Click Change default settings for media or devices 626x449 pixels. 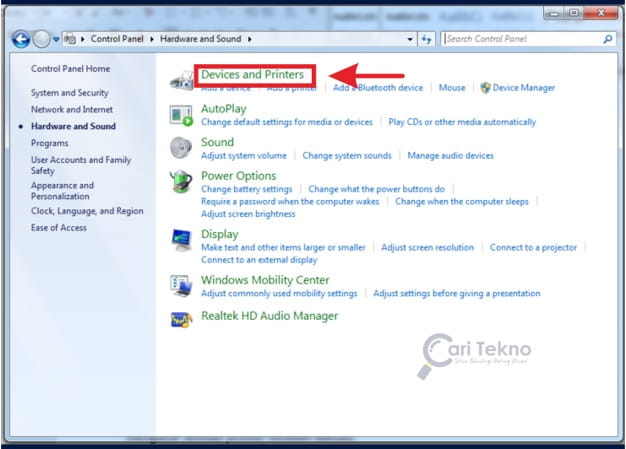287,122
